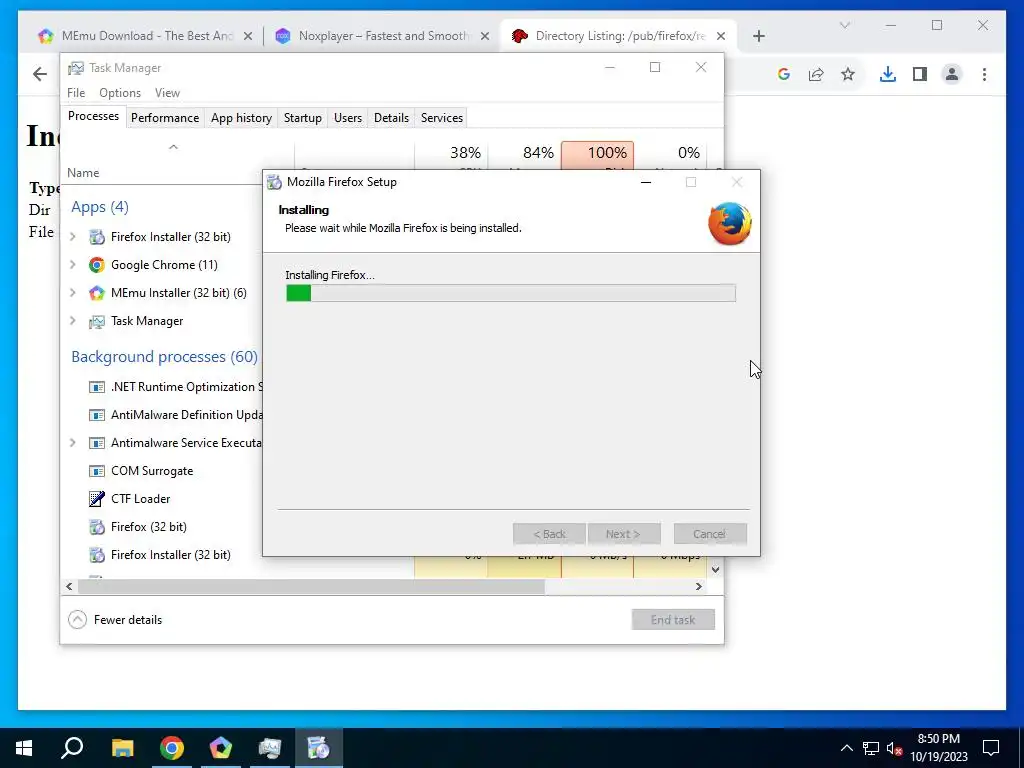
Task: Click the Chrome downloads icon
Action: [x=888, y=74]
